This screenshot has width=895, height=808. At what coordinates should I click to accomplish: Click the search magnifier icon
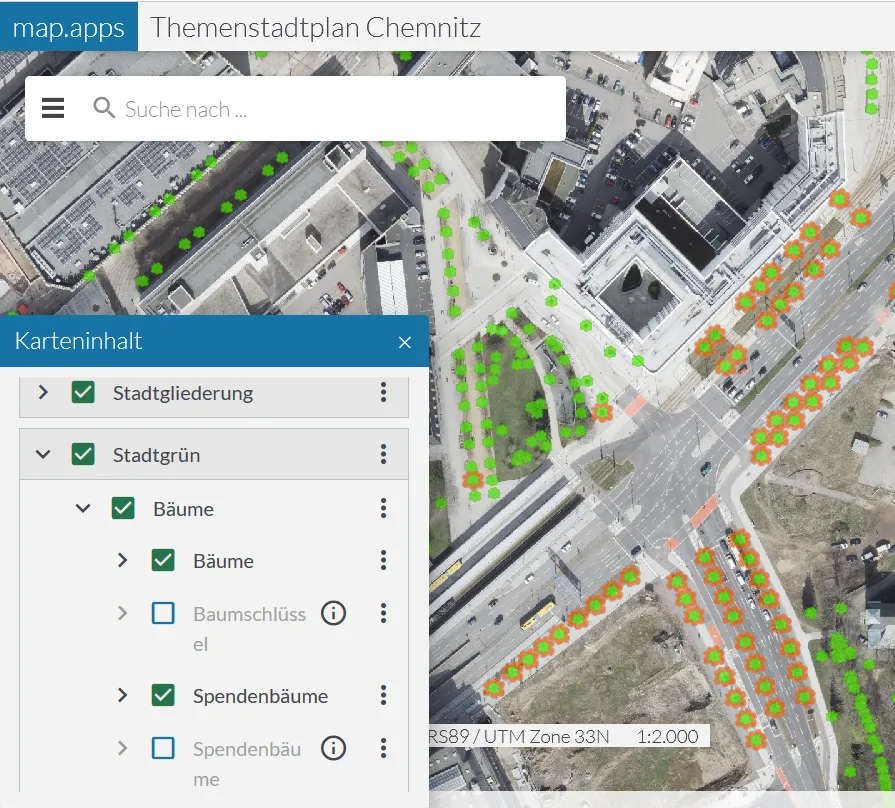[x=104, y=108]
